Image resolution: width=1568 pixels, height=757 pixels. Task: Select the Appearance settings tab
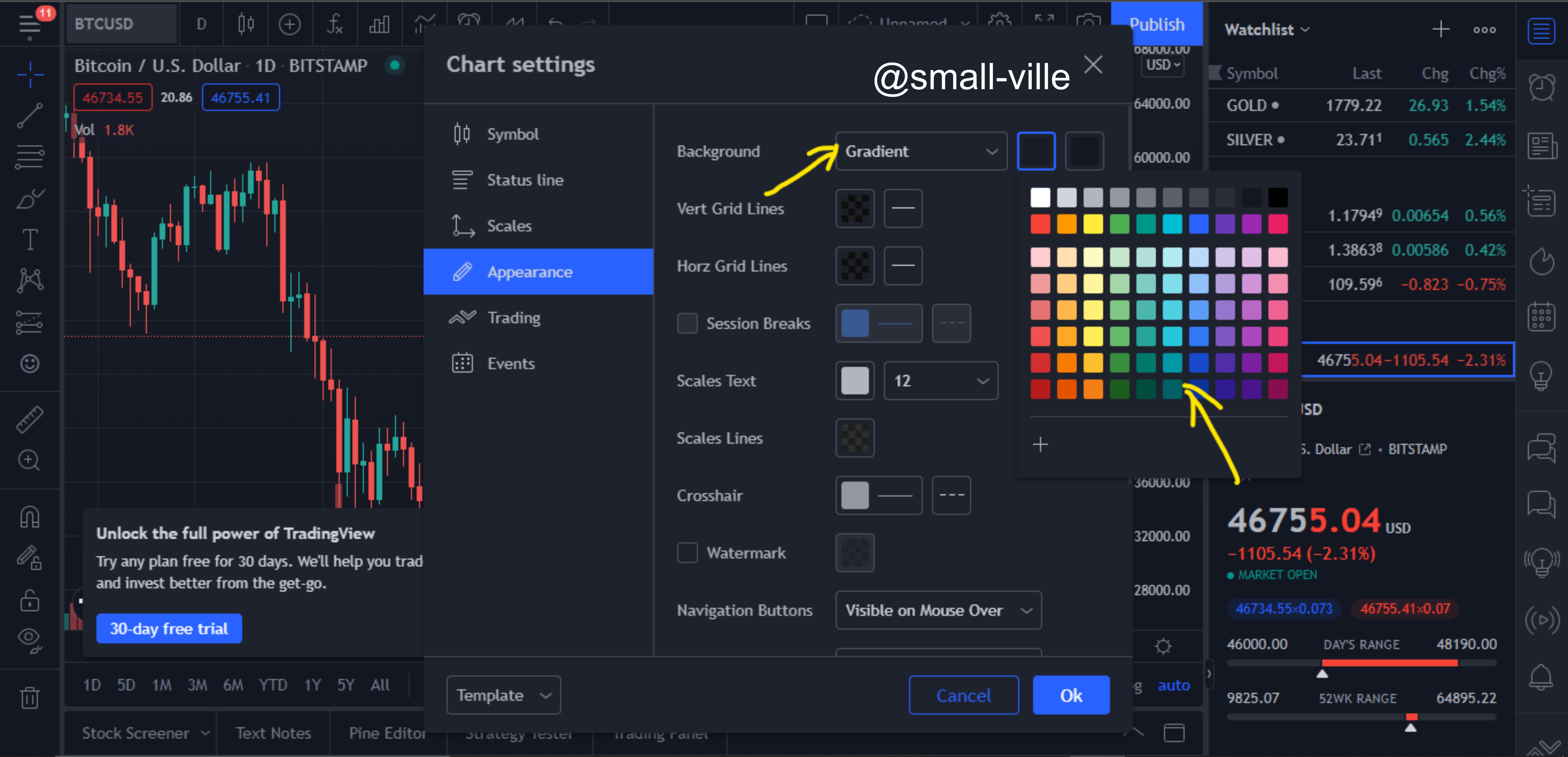point(538,271)
